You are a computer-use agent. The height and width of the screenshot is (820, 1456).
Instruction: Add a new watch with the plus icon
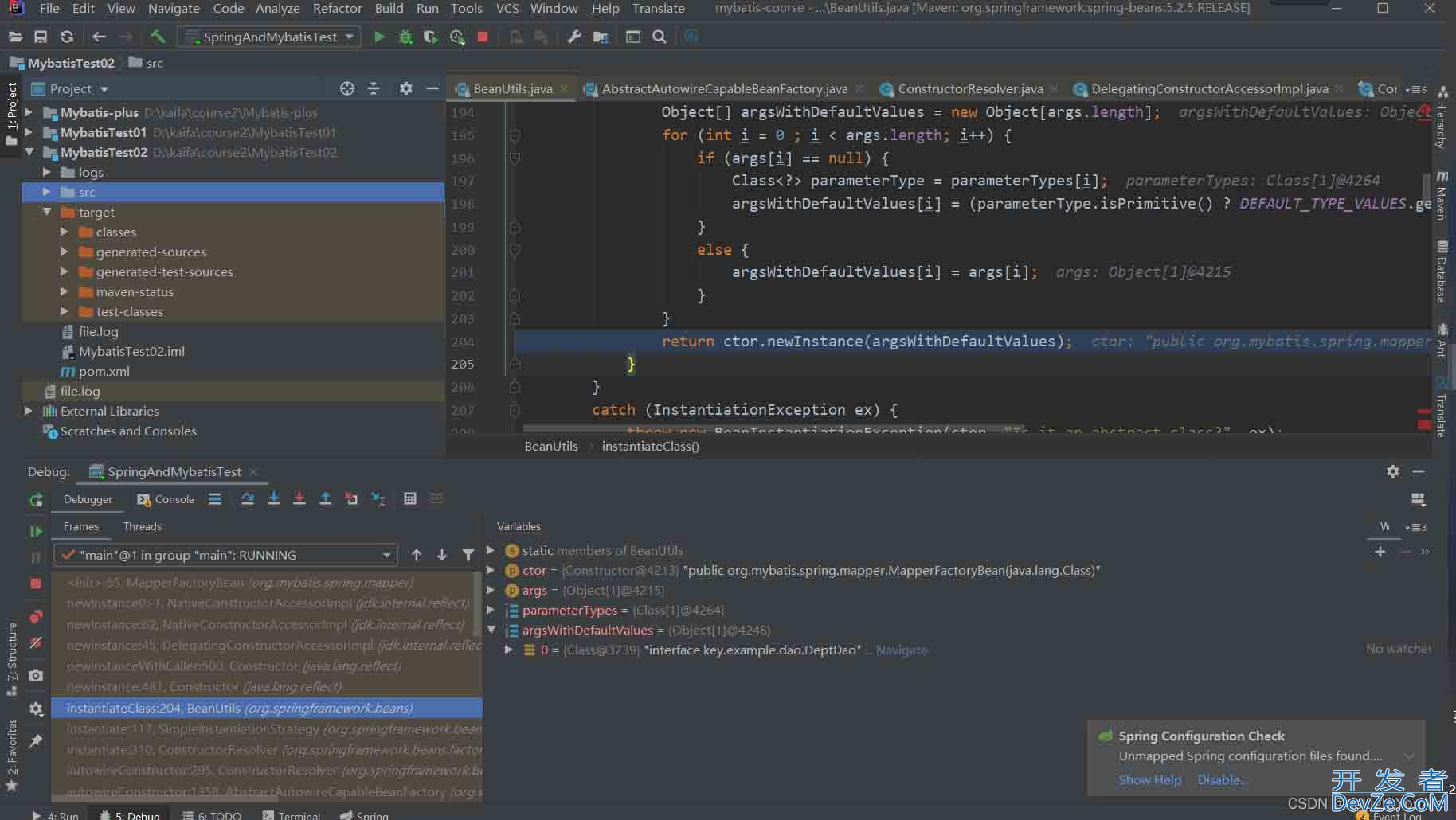click(1380, 552)
